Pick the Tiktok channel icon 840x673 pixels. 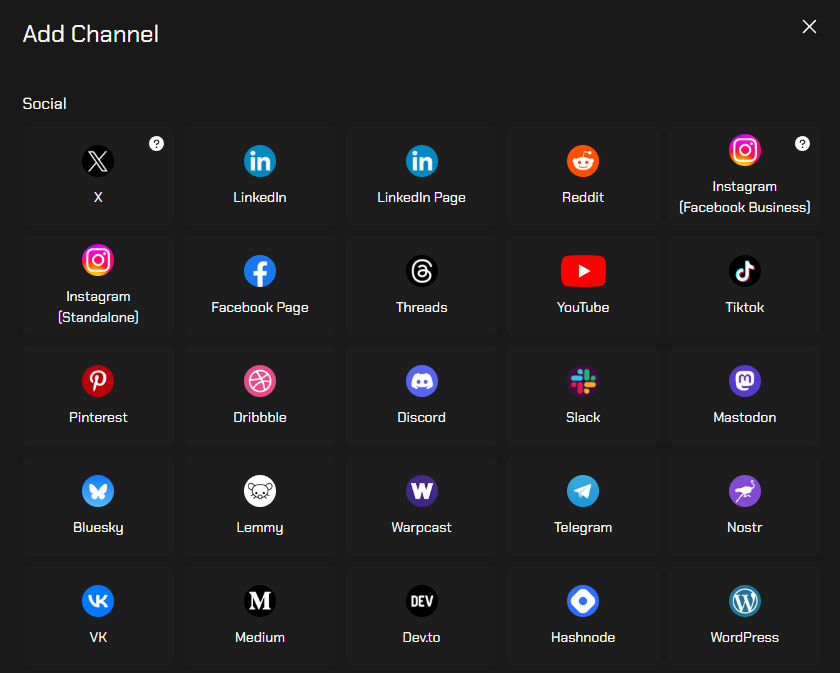pos(744,271)
